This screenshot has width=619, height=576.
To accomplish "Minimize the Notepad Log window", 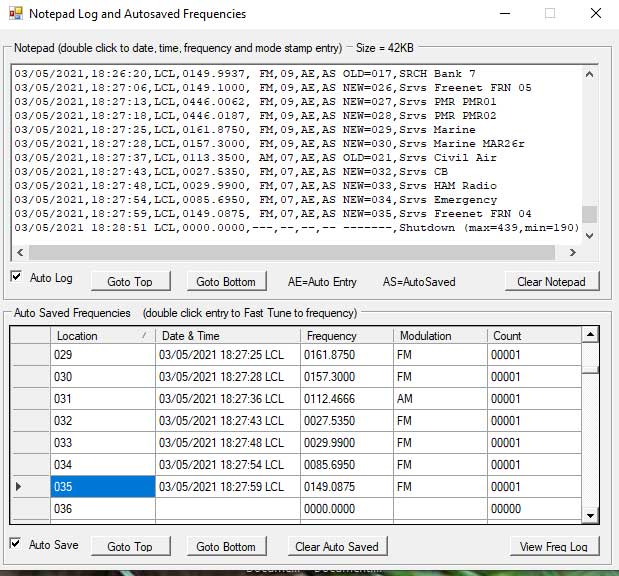I will click(x=505, y=13).
